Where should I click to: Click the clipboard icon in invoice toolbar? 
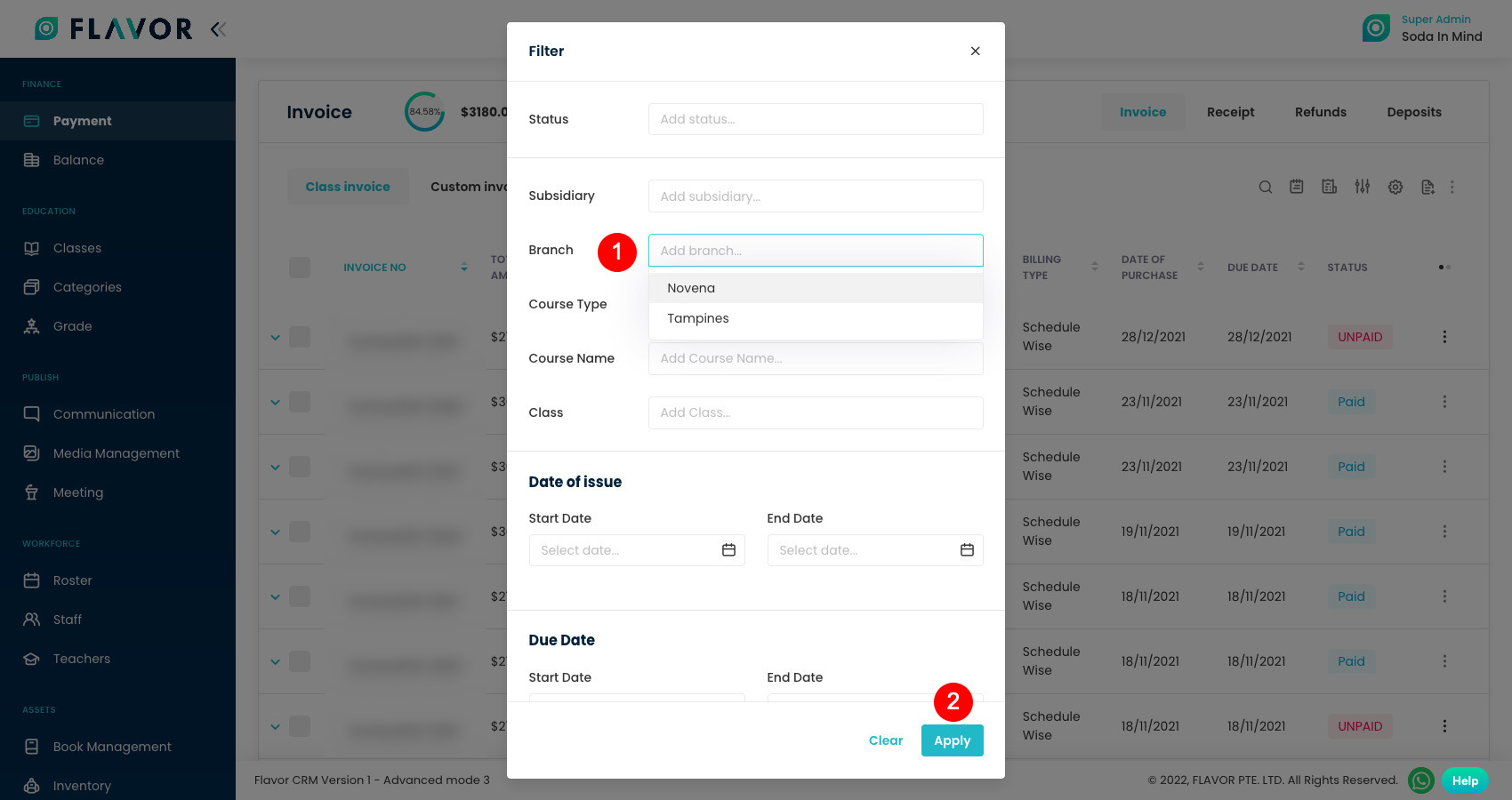point(1297,187)
